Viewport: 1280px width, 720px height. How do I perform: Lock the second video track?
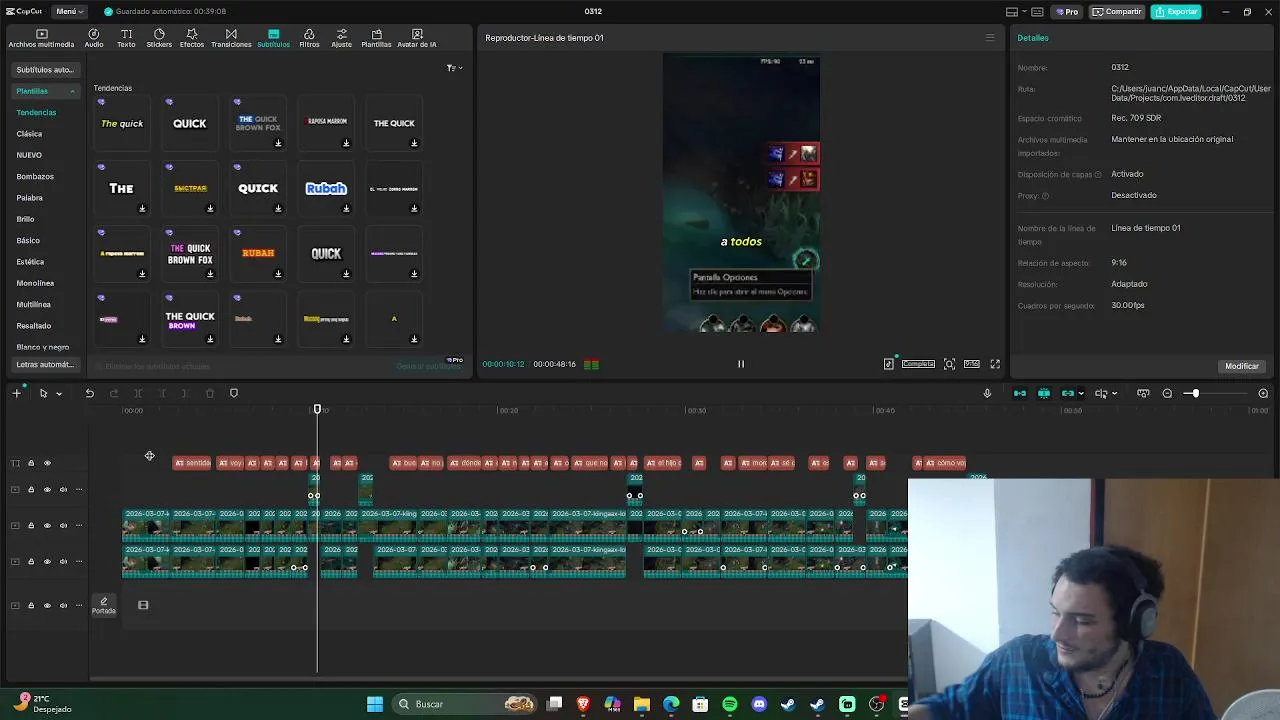[x=31, y=525]
